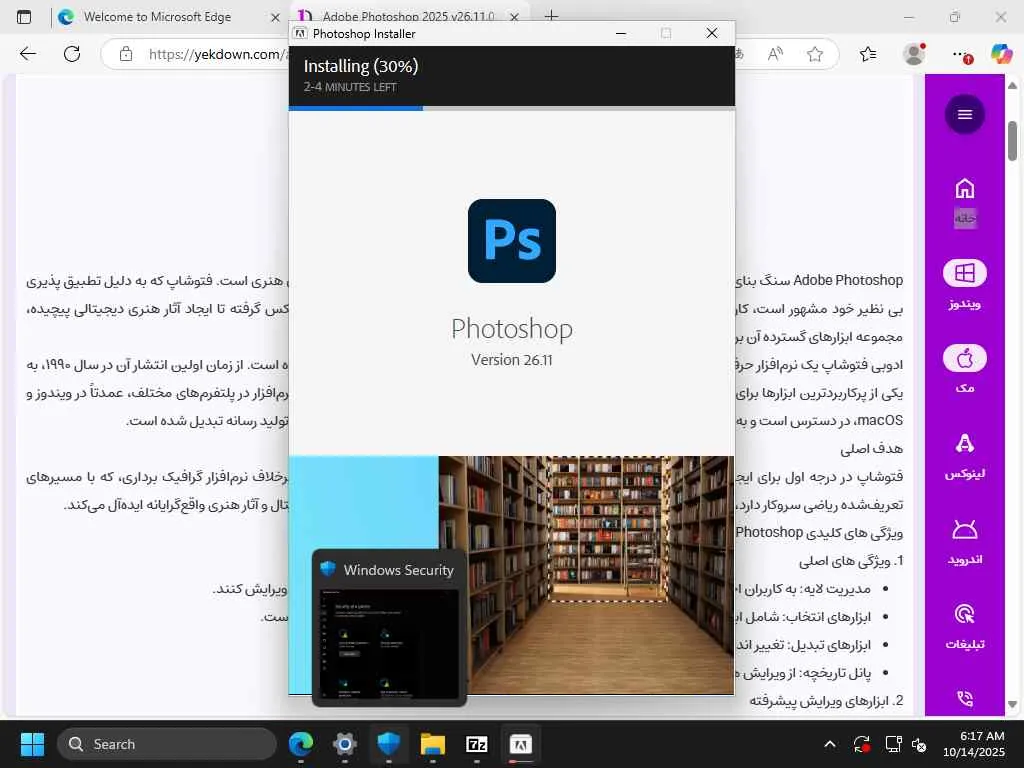The height and width of the screenshot is (768, 1024).
Task: Select Adobe installer icon in taskbar
Action: (x=520, y=744)
